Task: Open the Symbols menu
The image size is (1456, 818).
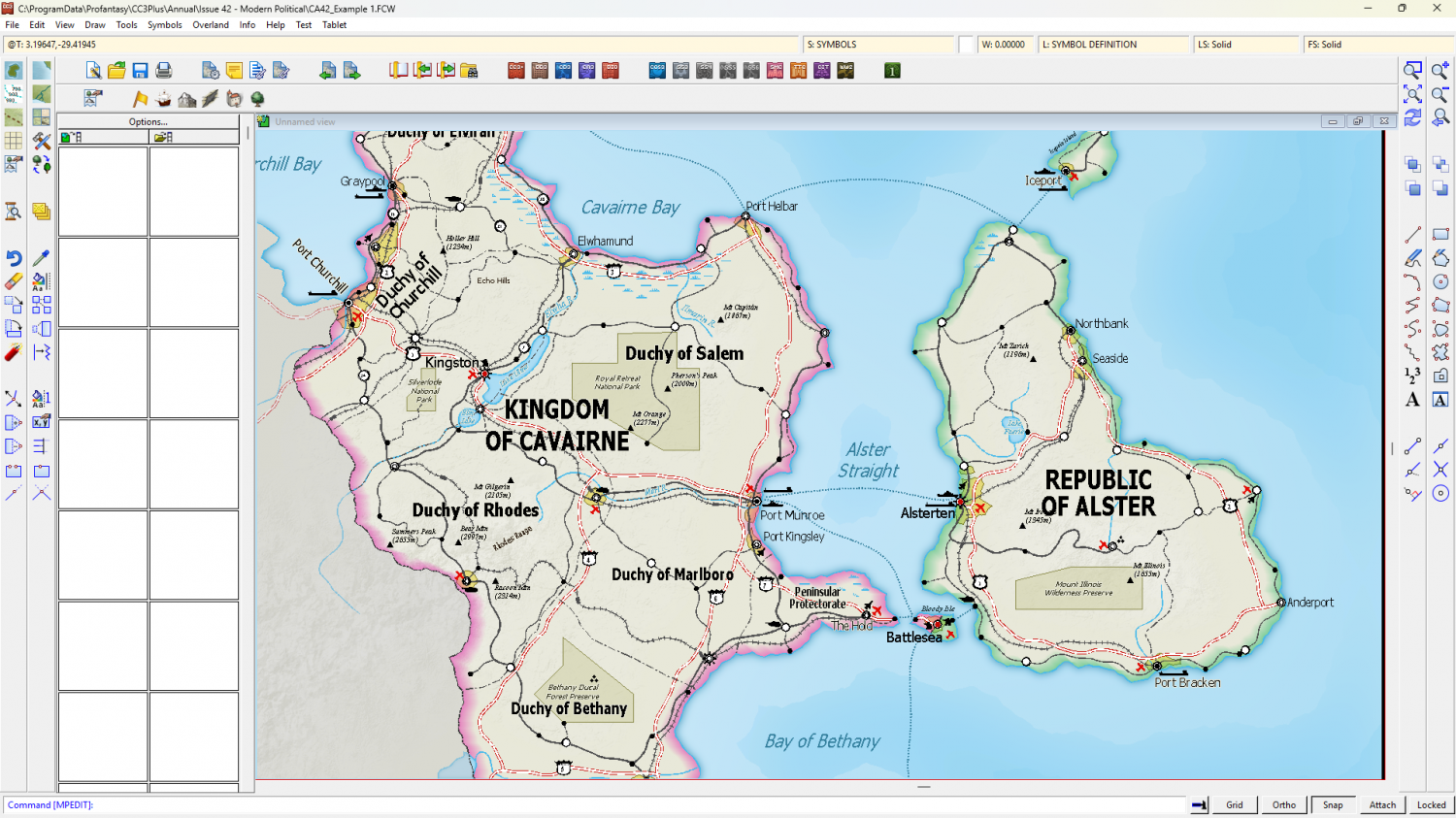Action: click(164, 25)
